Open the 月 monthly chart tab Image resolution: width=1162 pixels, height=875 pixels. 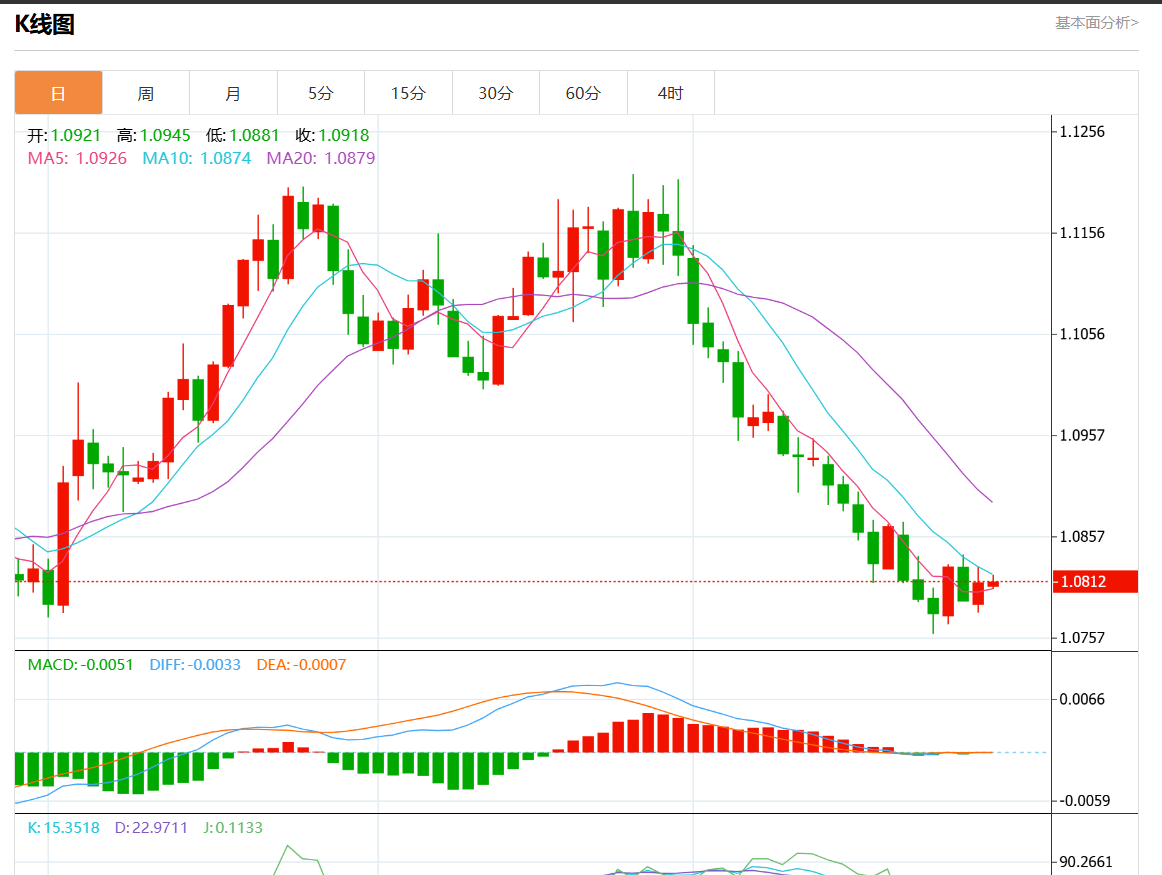click(x=233, y=93)
